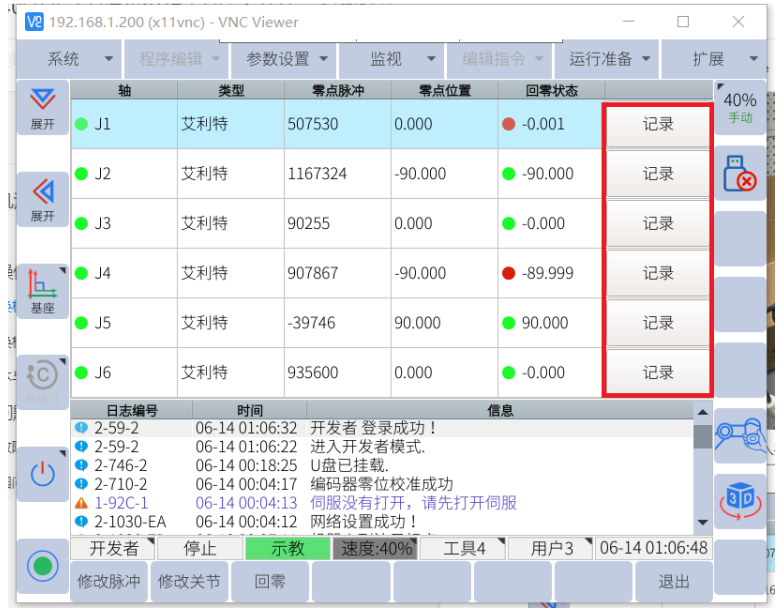The width and height of the screenshot is (780, 608).
Task: Expand the 系统 dropdown menu
Action: 70,59
